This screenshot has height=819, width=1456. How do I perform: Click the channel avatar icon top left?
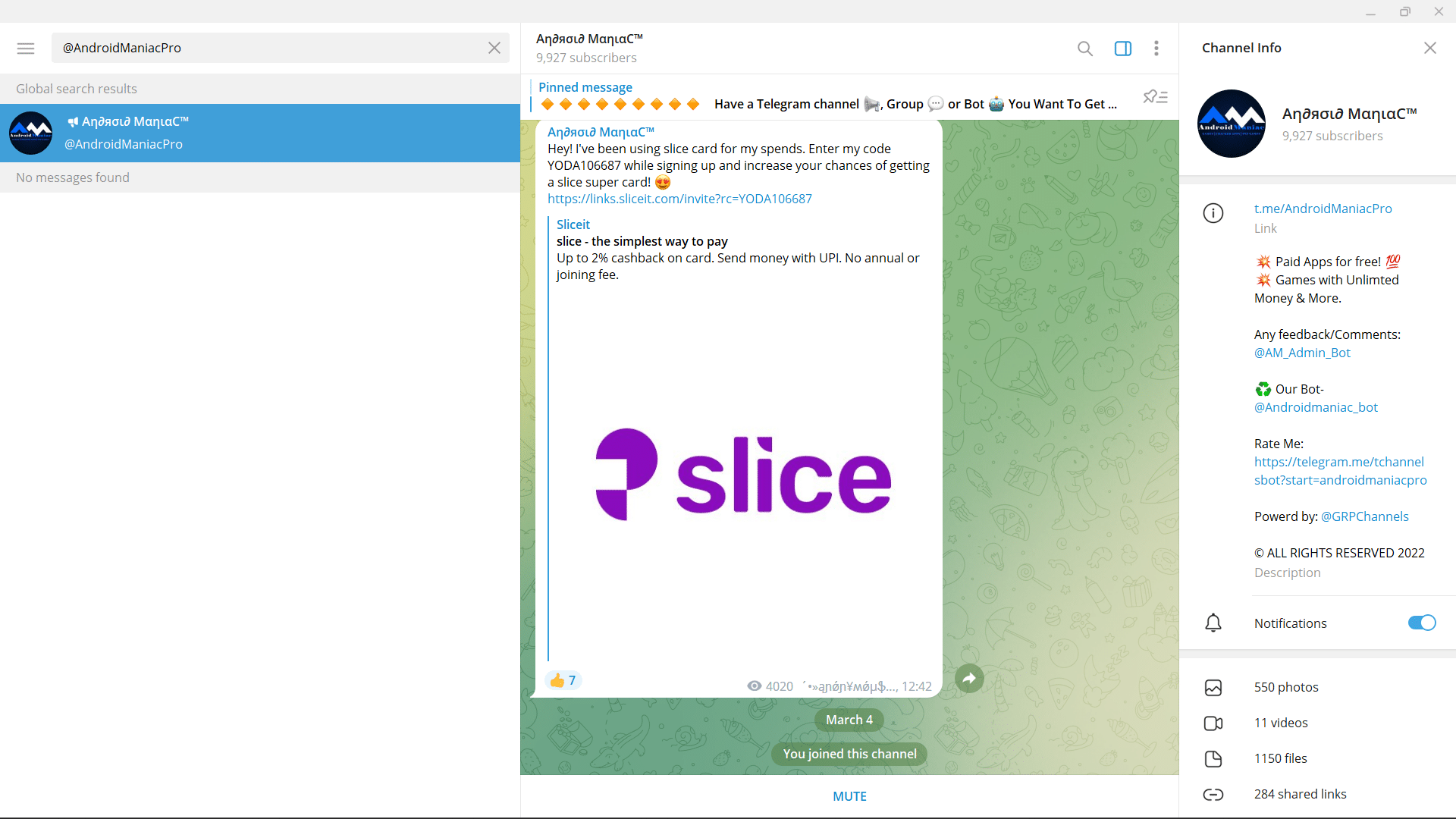coord(31,131)
